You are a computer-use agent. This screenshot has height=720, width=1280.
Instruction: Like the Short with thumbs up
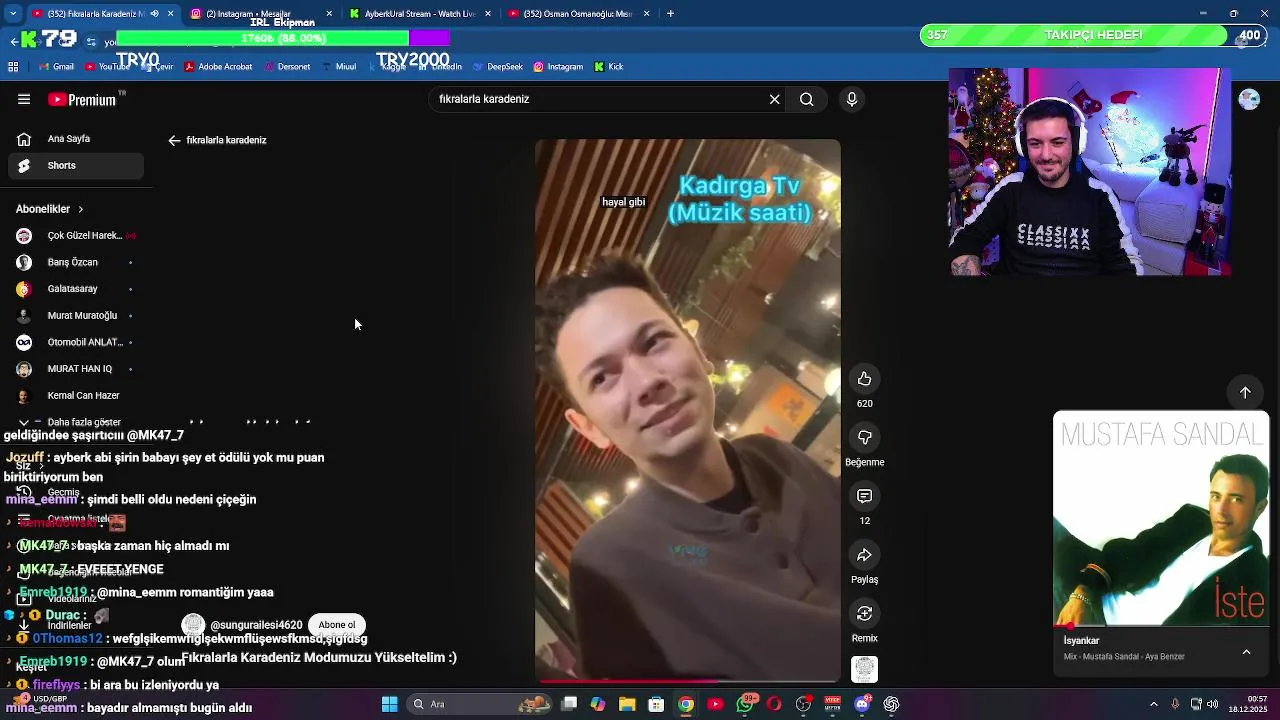[864, 379]
